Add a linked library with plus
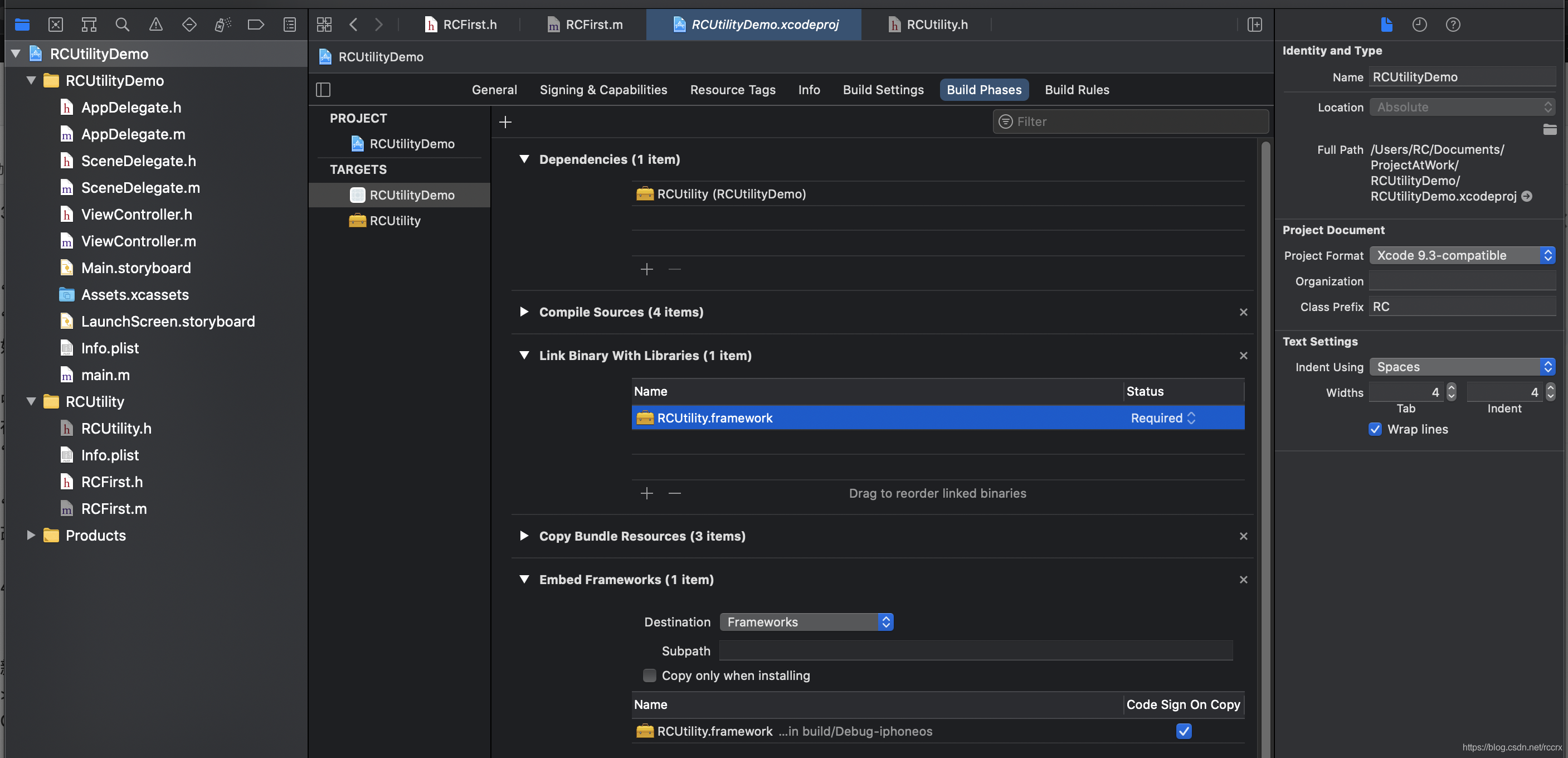Image resolution: width=1568 pixels, height=758 pixels. coord(646,493)
